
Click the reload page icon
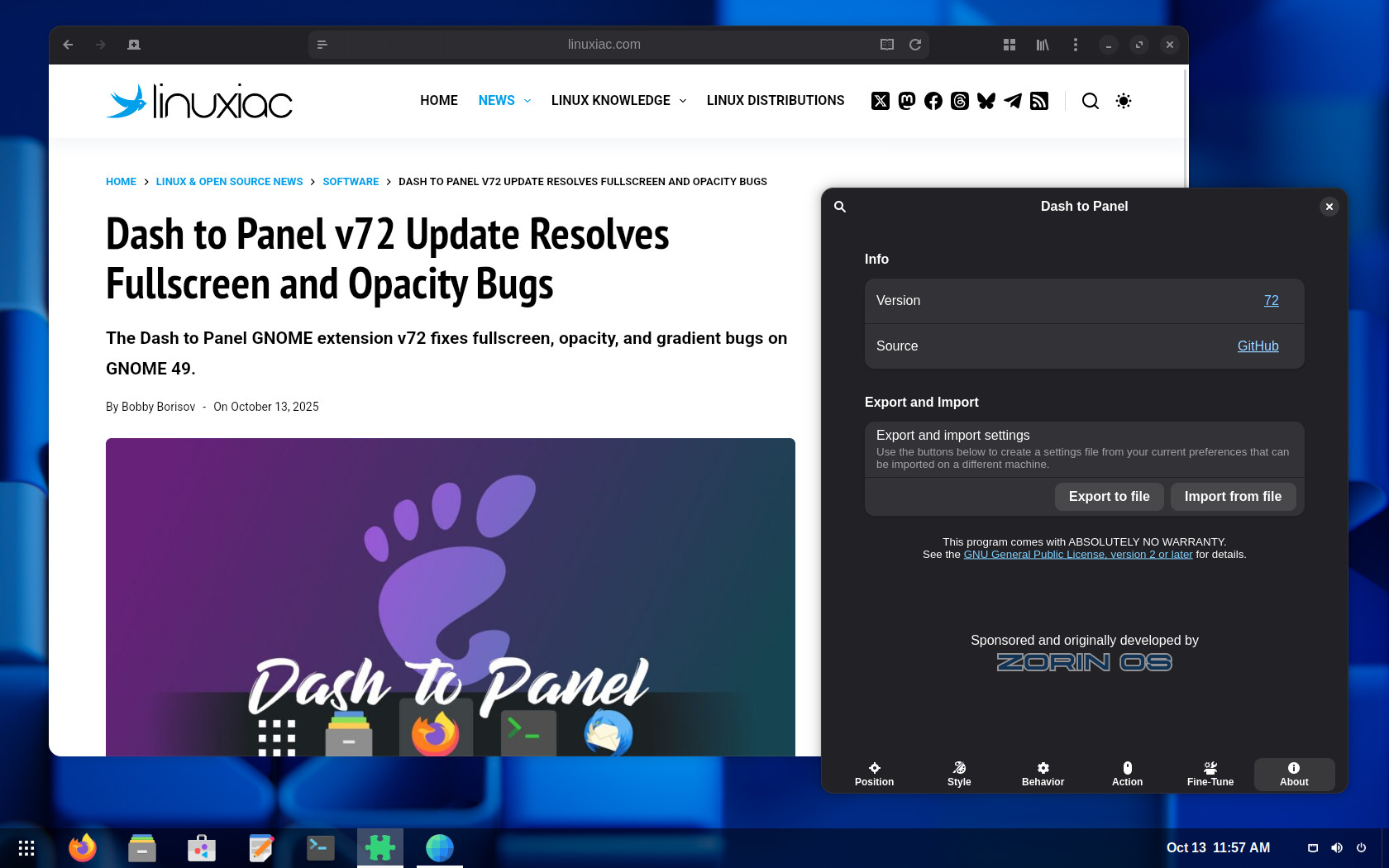tap(915, 45)
